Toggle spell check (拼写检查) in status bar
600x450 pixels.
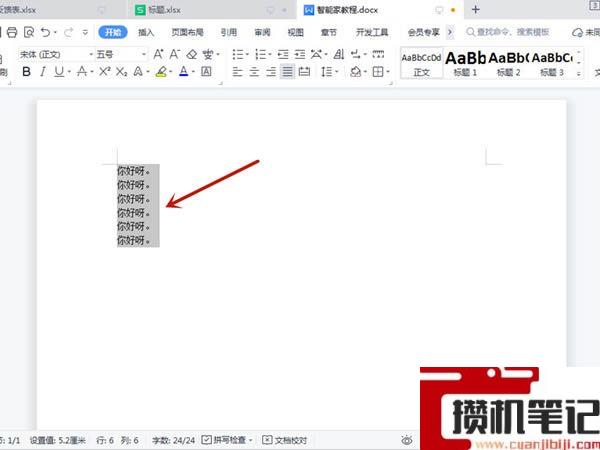pyautogui.click(x=223, y=440)
